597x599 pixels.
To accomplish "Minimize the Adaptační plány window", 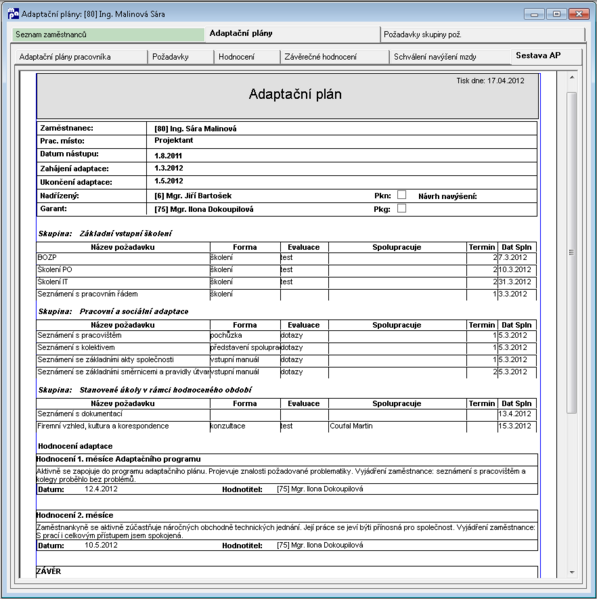I will [x=534, y=14].
